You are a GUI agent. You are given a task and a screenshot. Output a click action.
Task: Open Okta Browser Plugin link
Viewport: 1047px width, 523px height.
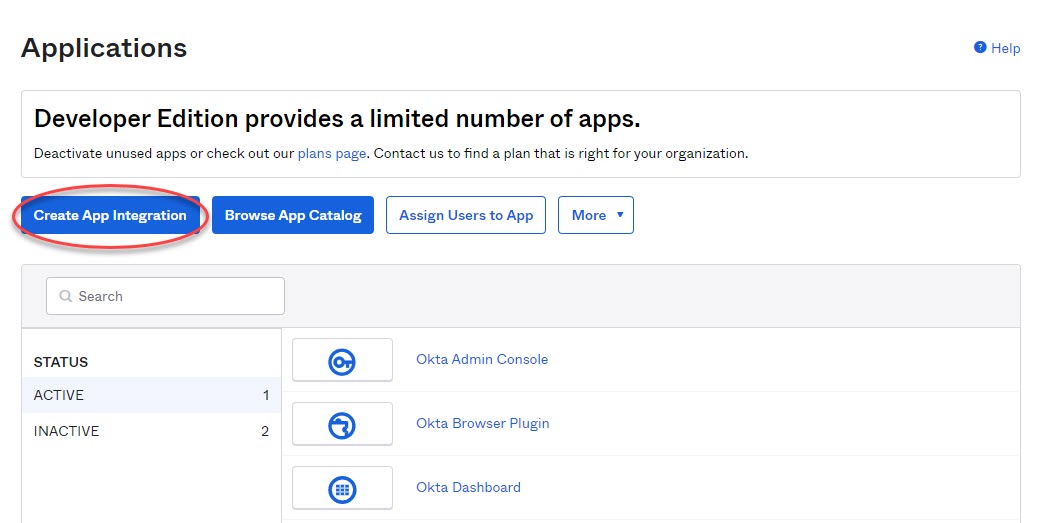click(483, 423)
